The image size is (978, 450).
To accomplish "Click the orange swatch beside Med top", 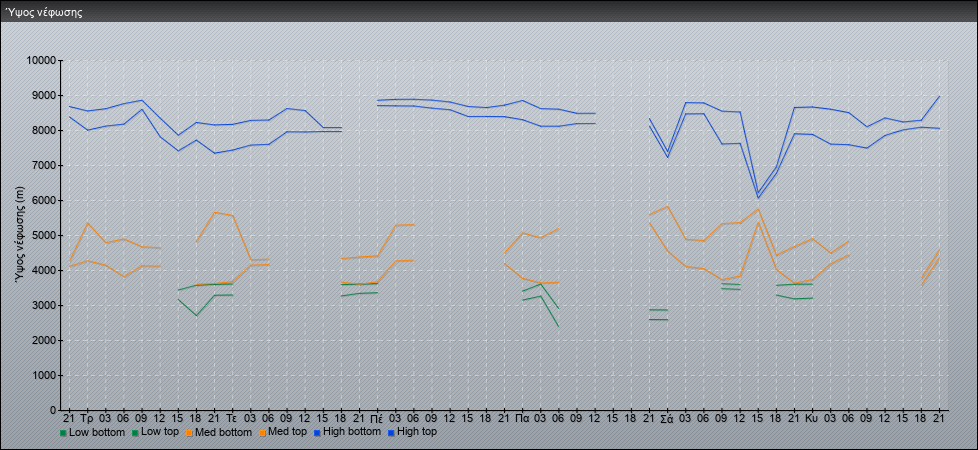I will coord(261,433).
